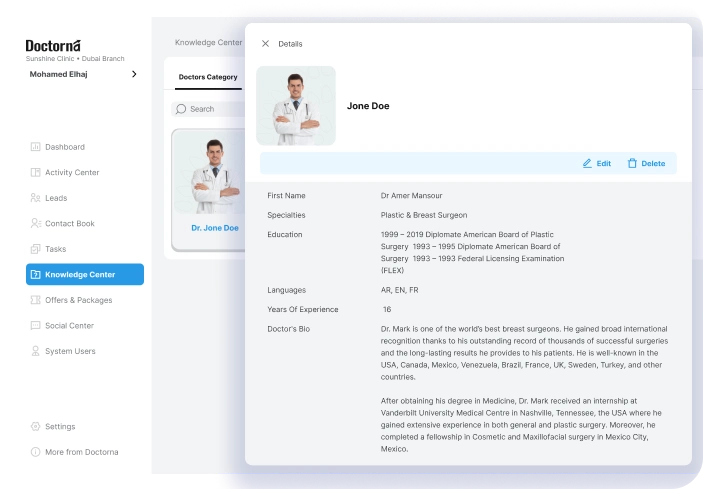Click the Offers & Packages icon
This screenshot has height=489, width=703.
(x=36, y=300)
